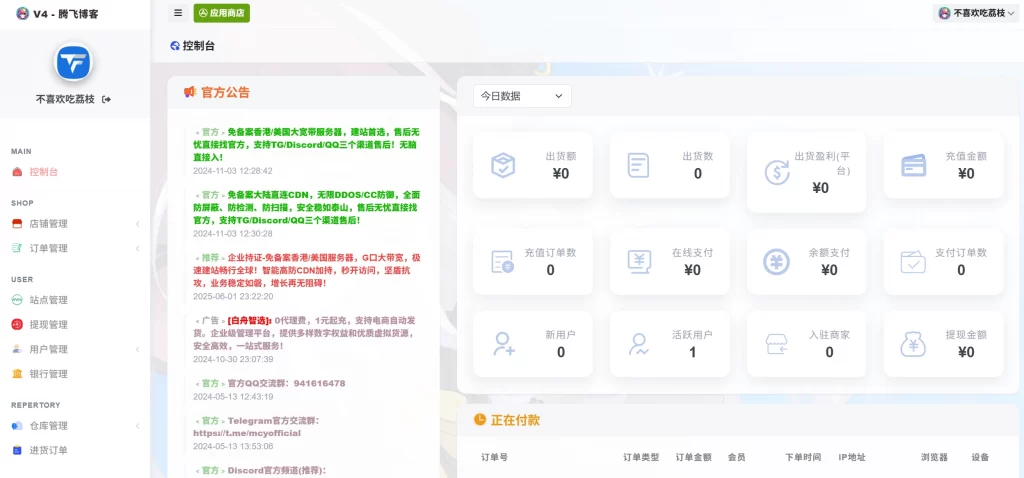Open the 免备案大陆直连CDN announcement
Screen dimensions: 1024x478
point(307,208)
